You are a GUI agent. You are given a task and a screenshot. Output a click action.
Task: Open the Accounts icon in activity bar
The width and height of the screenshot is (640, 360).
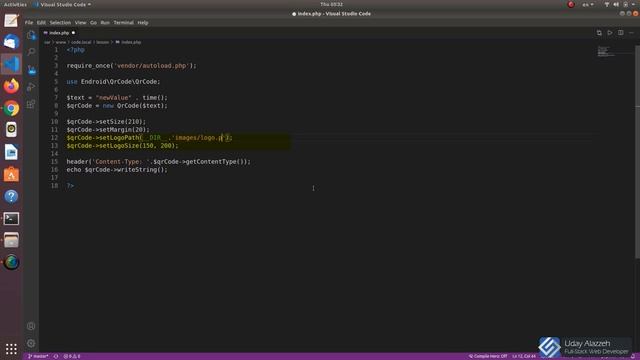31,326
